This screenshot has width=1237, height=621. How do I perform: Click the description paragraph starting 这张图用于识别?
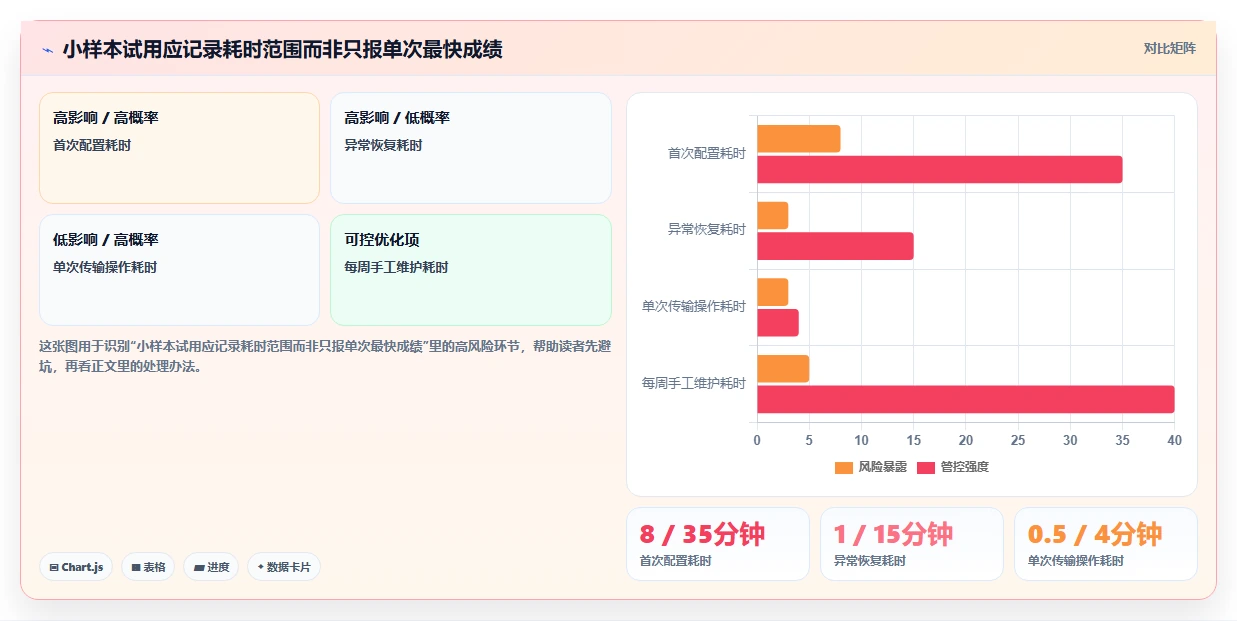(x=325, y=356)
